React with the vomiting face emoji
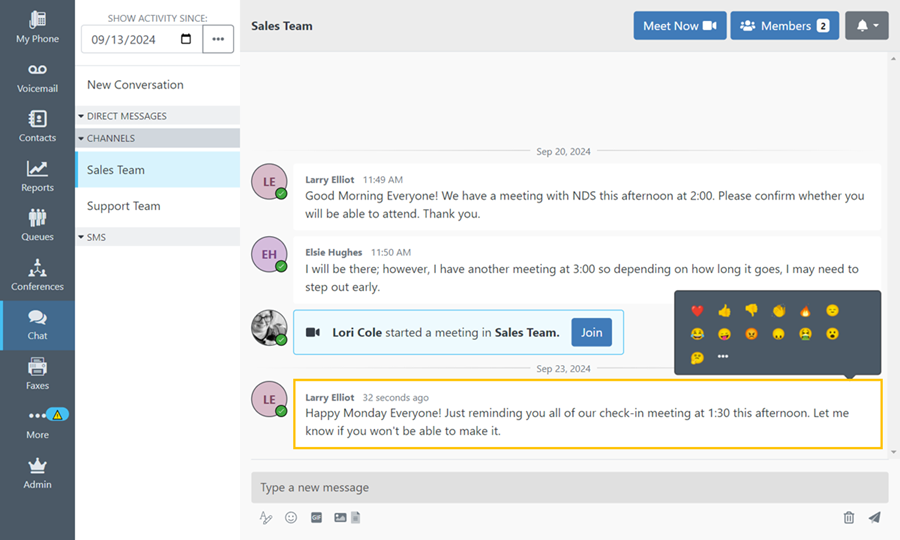The height and width of the screenshot is (540, 900). click(x=805, y=334)
